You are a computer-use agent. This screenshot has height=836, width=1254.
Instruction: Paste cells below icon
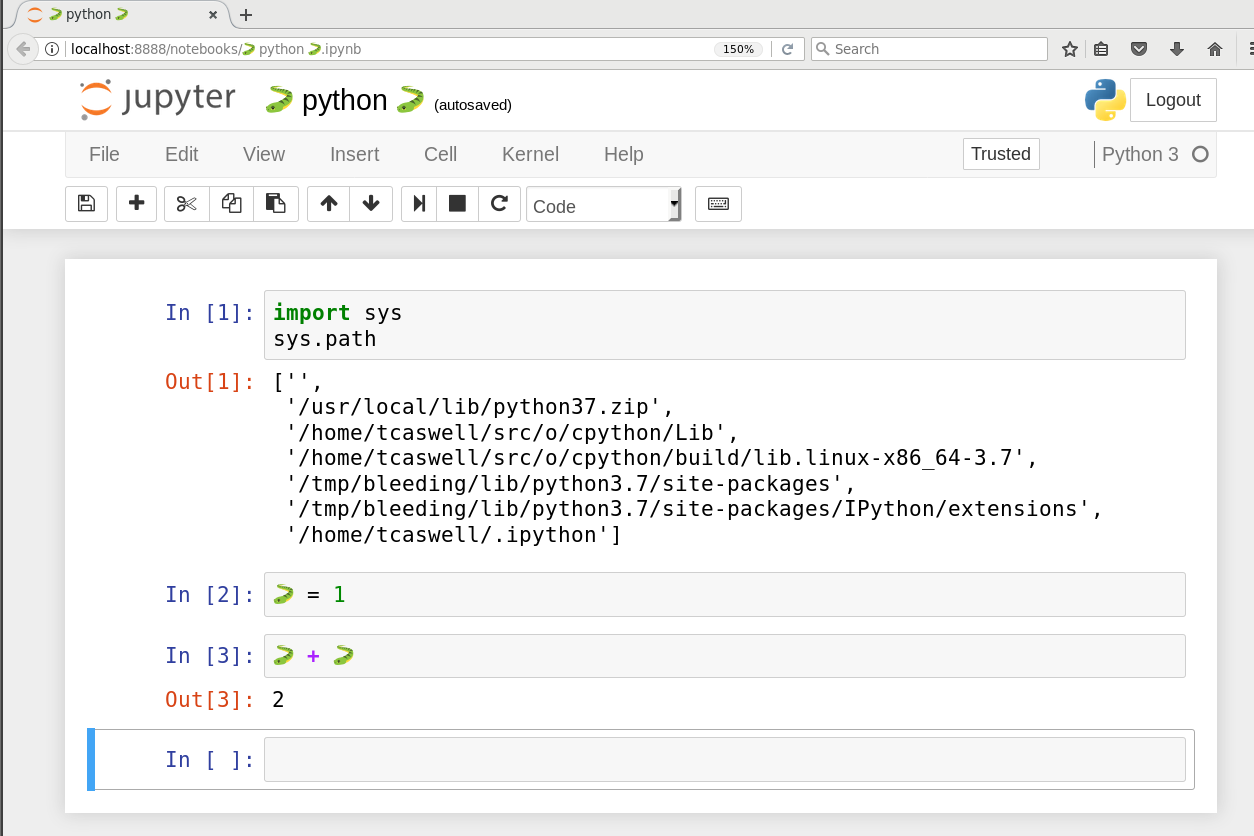point(276,204)
